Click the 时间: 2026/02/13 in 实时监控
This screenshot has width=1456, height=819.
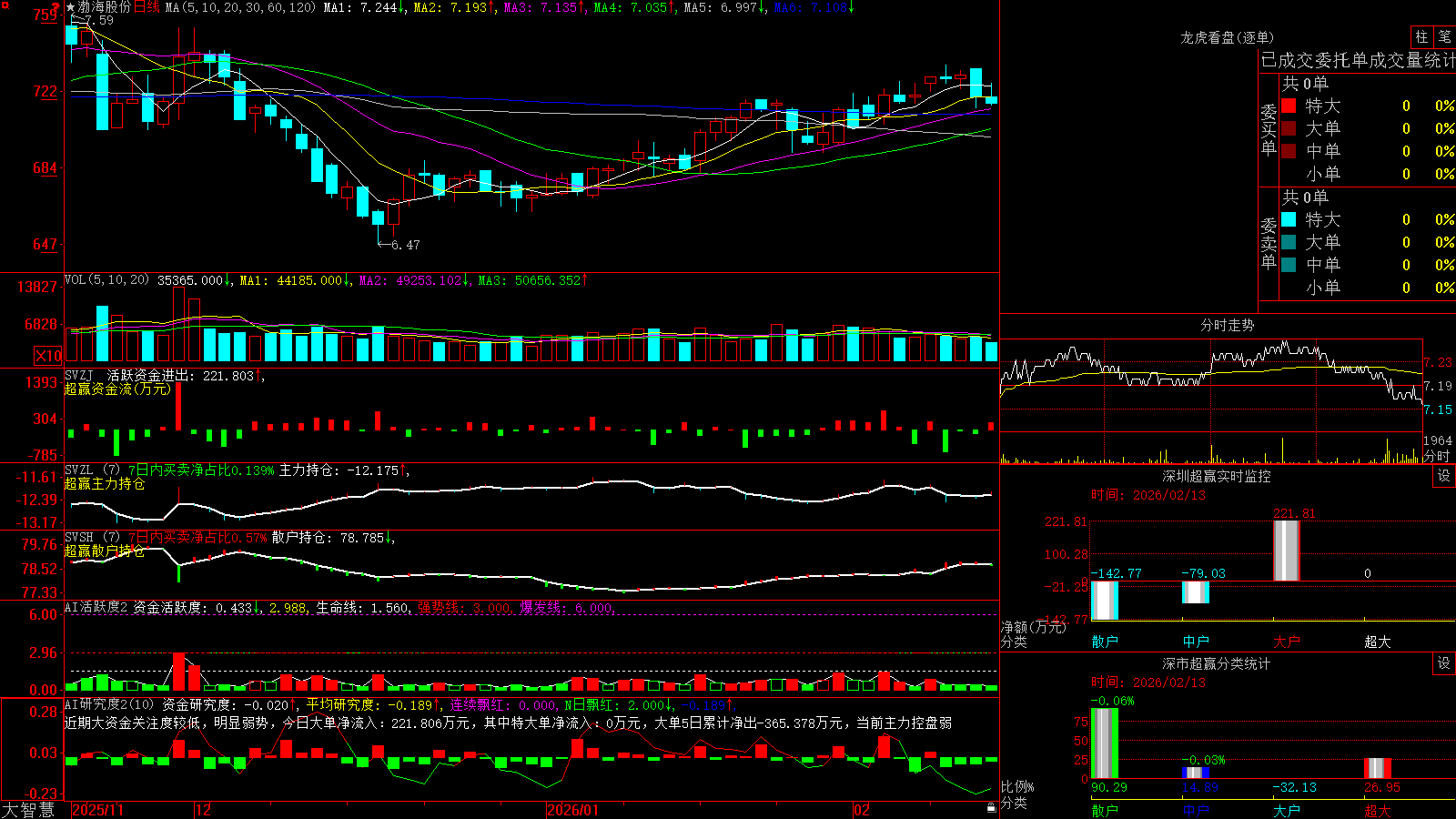pyautogui.click(x=1148, y=495)
